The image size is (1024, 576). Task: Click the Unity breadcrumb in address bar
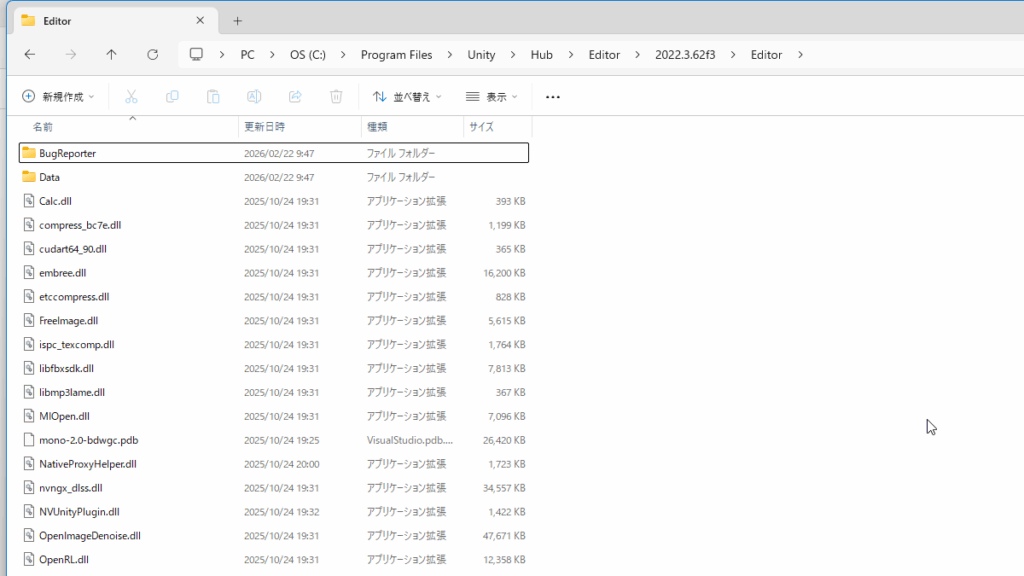(481, 55)
